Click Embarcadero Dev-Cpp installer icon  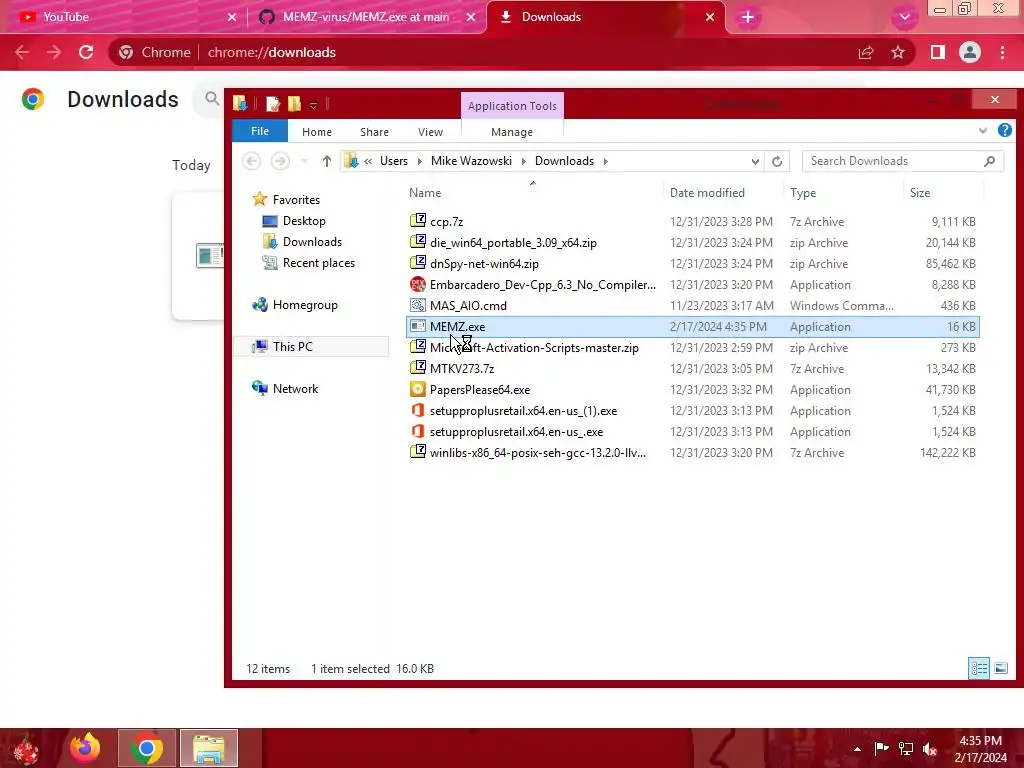point(418,284)
